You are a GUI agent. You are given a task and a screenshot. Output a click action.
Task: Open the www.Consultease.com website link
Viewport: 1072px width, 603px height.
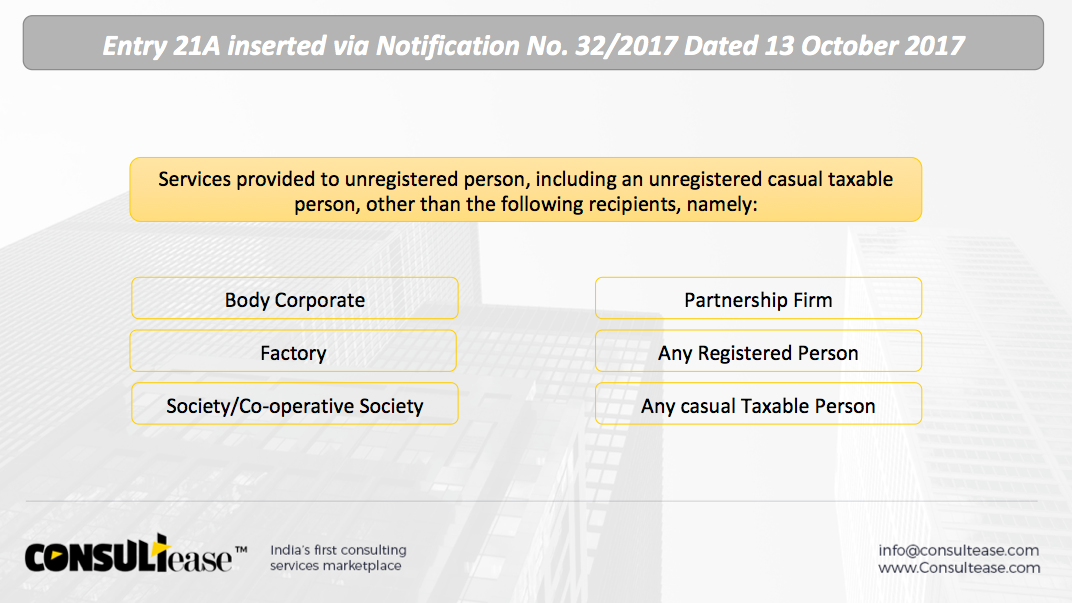(x=959, y=567)
